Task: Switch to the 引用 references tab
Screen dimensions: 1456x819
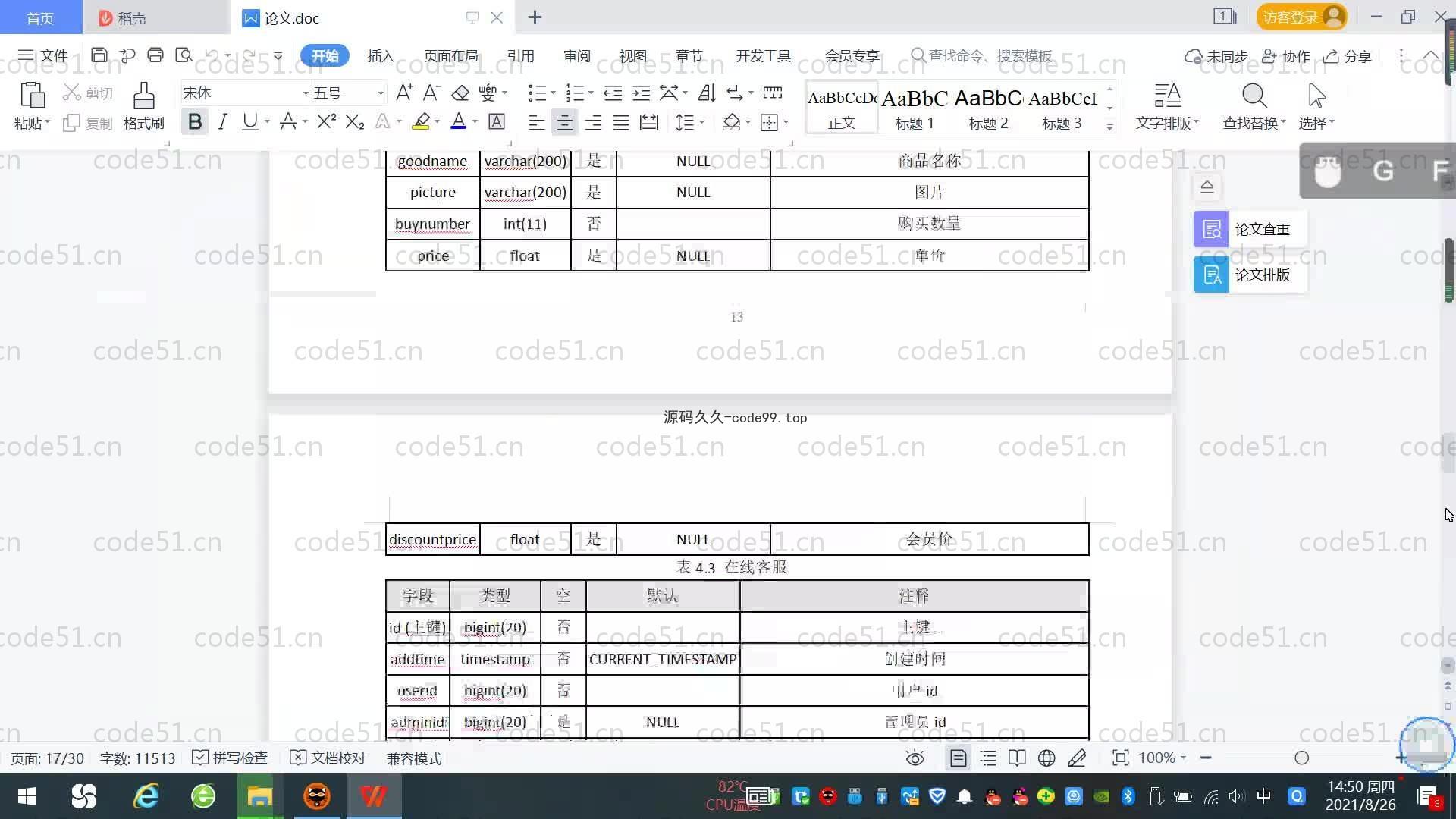Action: pyautogui.click(x=520, y=56)
